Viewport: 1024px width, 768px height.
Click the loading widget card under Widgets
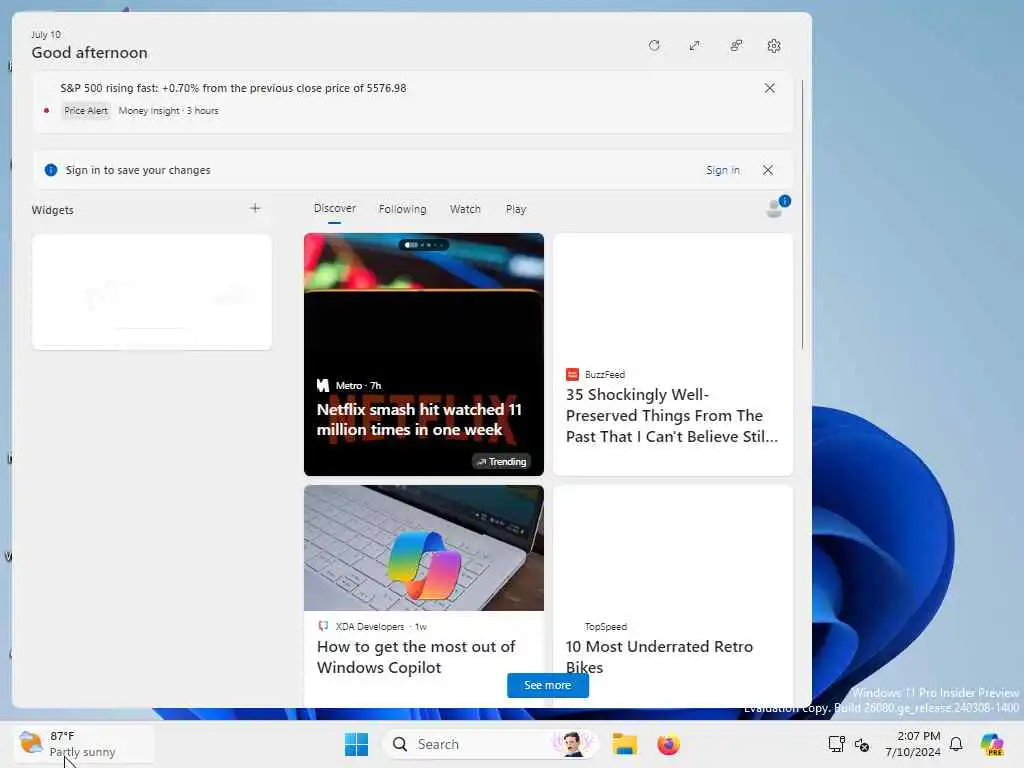click(152, 292)
